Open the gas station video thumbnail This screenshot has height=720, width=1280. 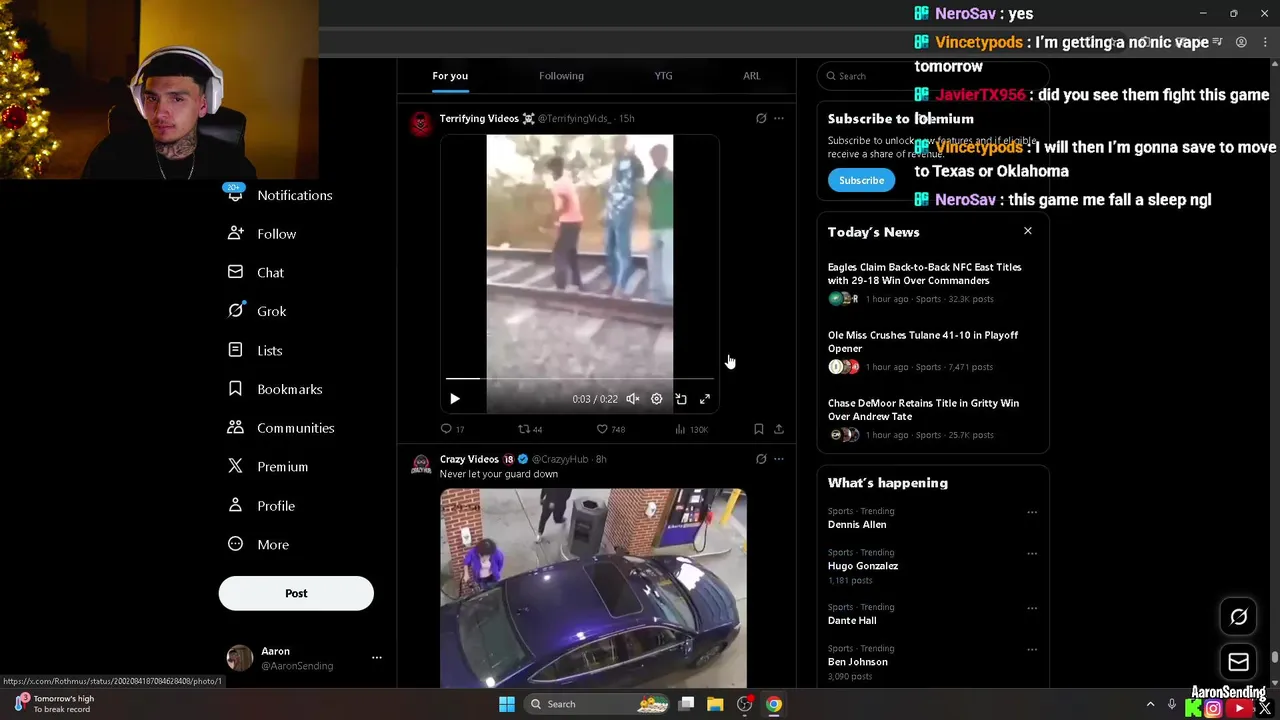593,588
